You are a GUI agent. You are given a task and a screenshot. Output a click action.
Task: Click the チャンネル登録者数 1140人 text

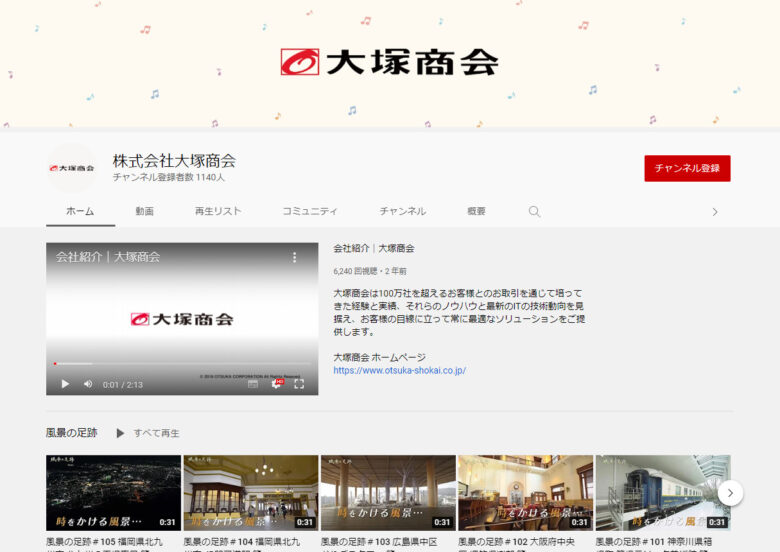pos(169,178)
